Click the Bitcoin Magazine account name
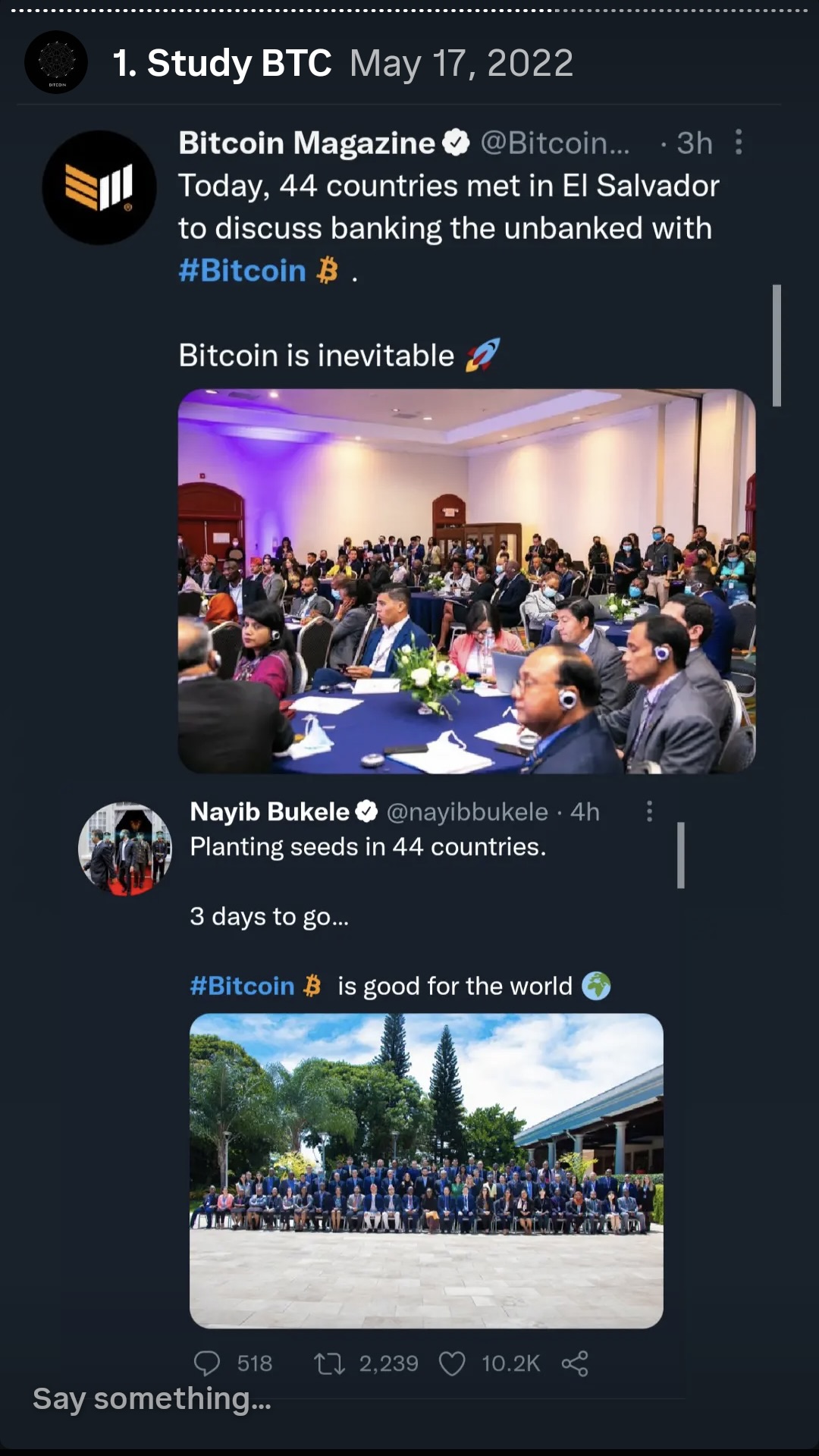The height and width of the screenshot is (1456, 819). (x=306, y=143)
